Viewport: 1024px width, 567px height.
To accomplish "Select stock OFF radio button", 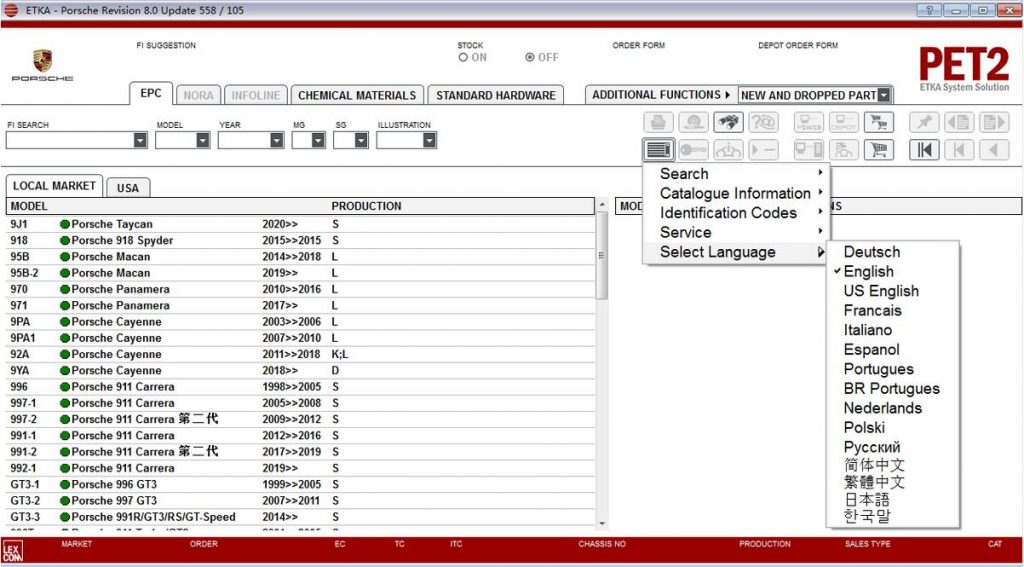I will pyautogui.click(x=530, y=58).
